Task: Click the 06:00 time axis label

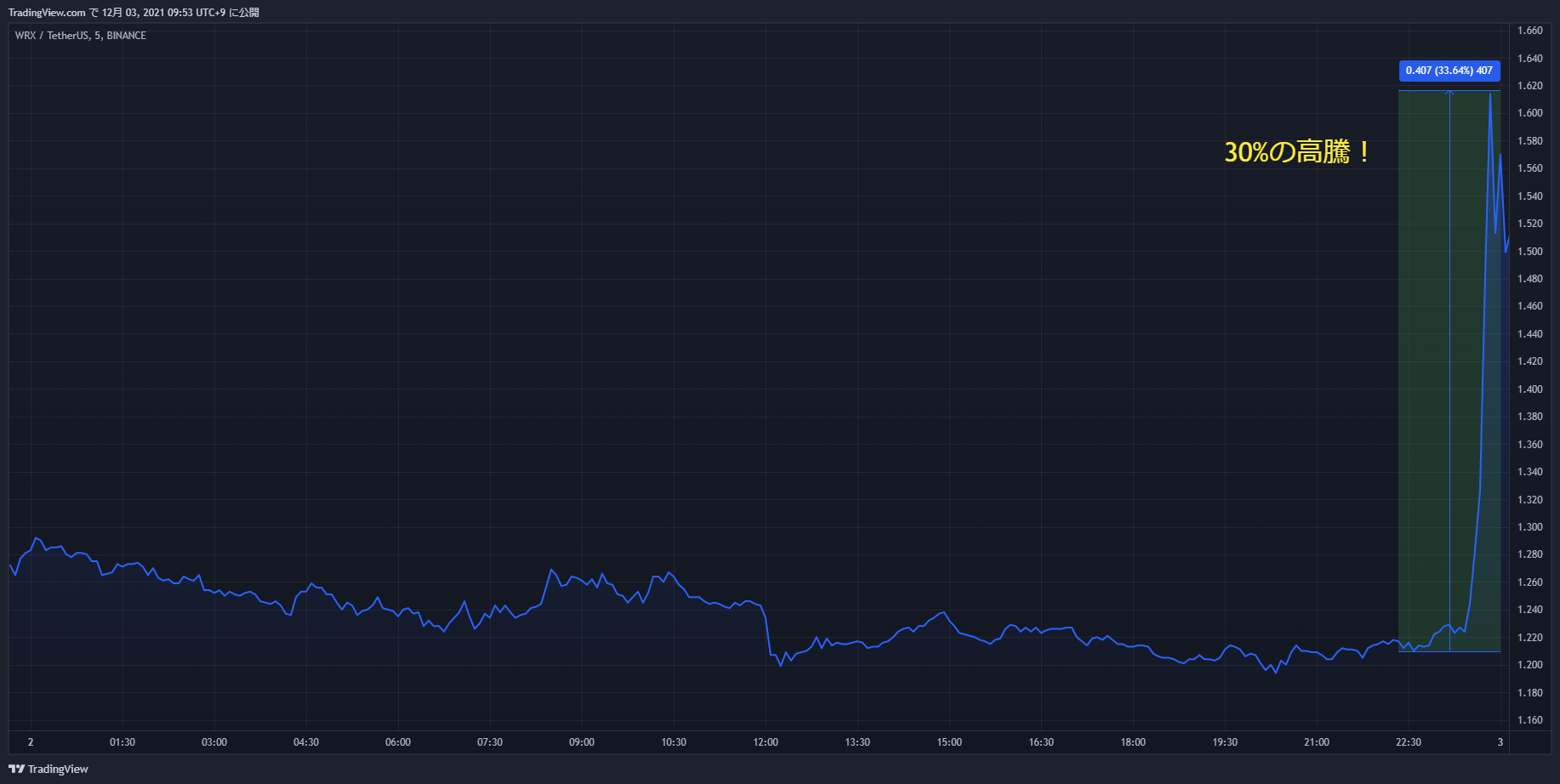Action: 398,742
